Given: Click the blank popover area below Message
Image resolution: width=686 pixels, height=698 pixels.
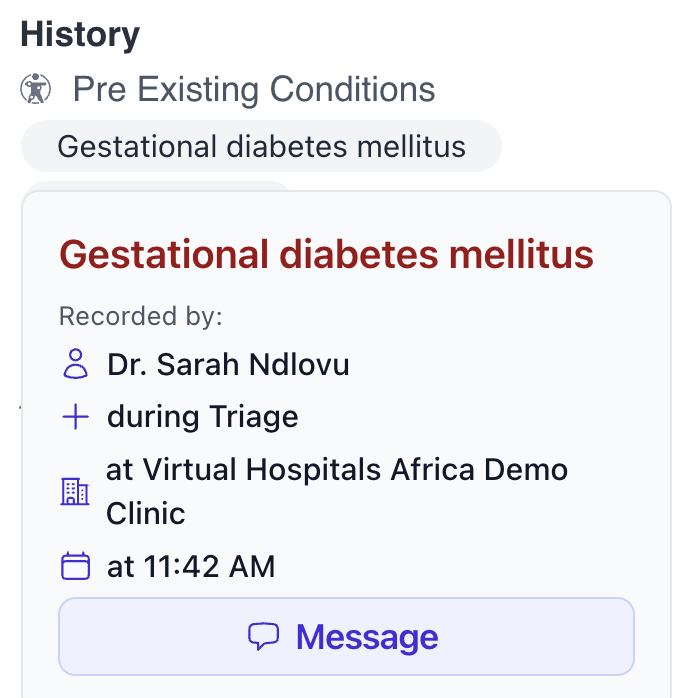Looking at the screenshot, I should (346, 686).
